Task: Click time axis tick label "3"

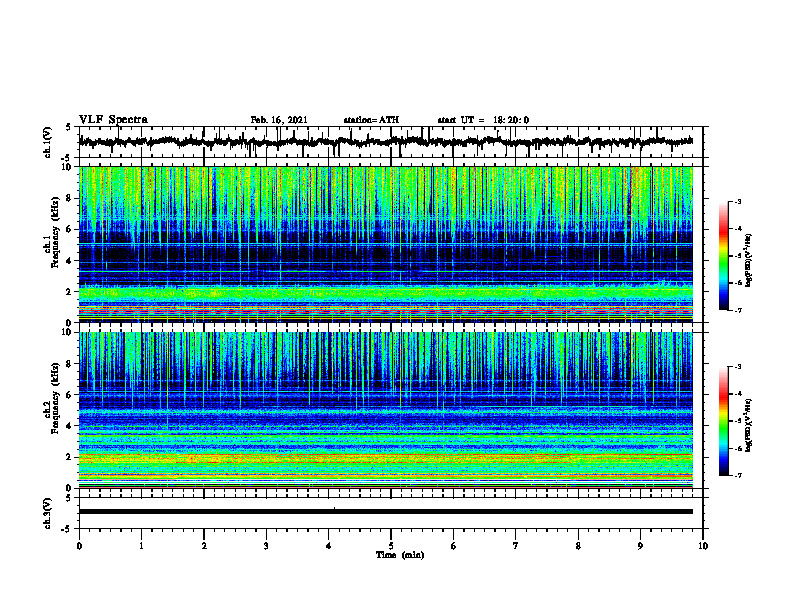Action: (266, 546)
